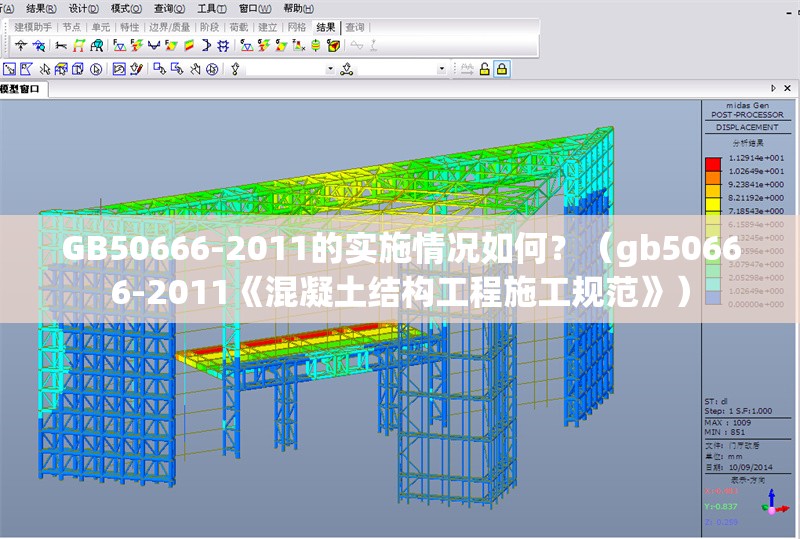This screenshot has width=800, height=539.
Task: Click the window select icon in the selection toolbar
Action: click(x=9, y=69)
